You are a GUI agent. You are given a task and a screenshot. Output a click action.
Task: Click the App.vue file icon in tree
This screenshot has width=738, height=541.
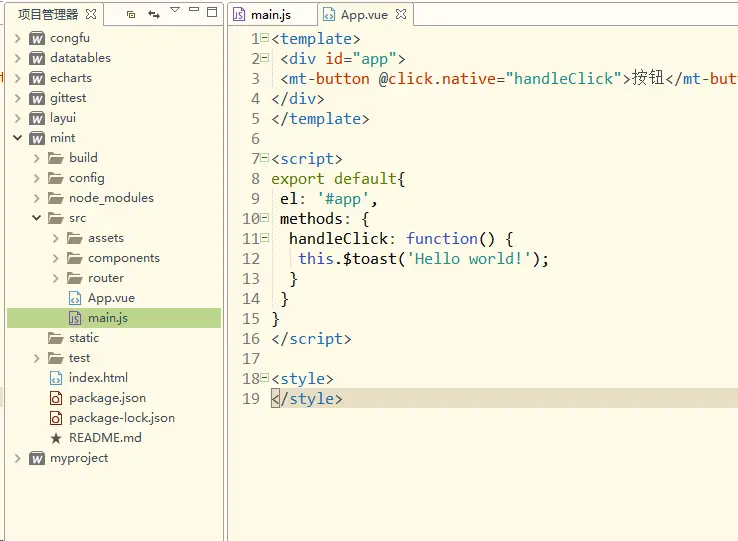(75, 299)
